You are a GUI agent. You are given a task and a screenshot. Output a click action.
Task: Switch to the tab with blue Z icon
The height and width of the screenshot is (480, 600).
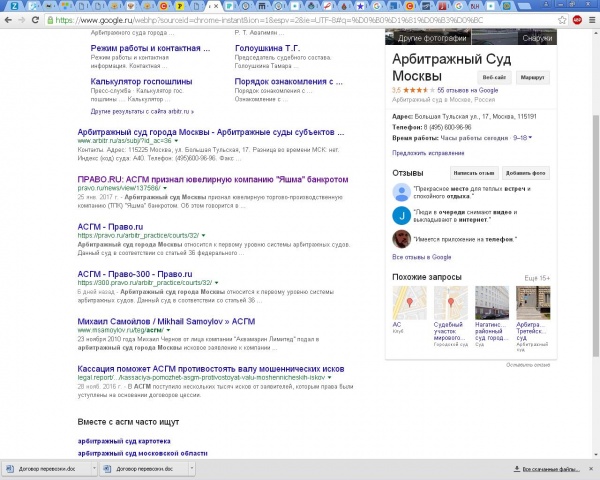coord(14,6)
